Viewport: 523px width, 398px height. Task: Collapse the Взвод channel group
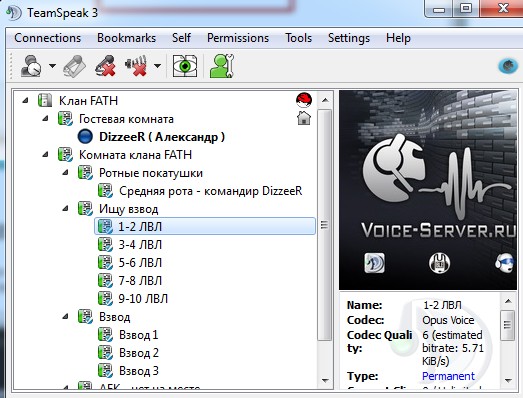(x=66, y=317)
